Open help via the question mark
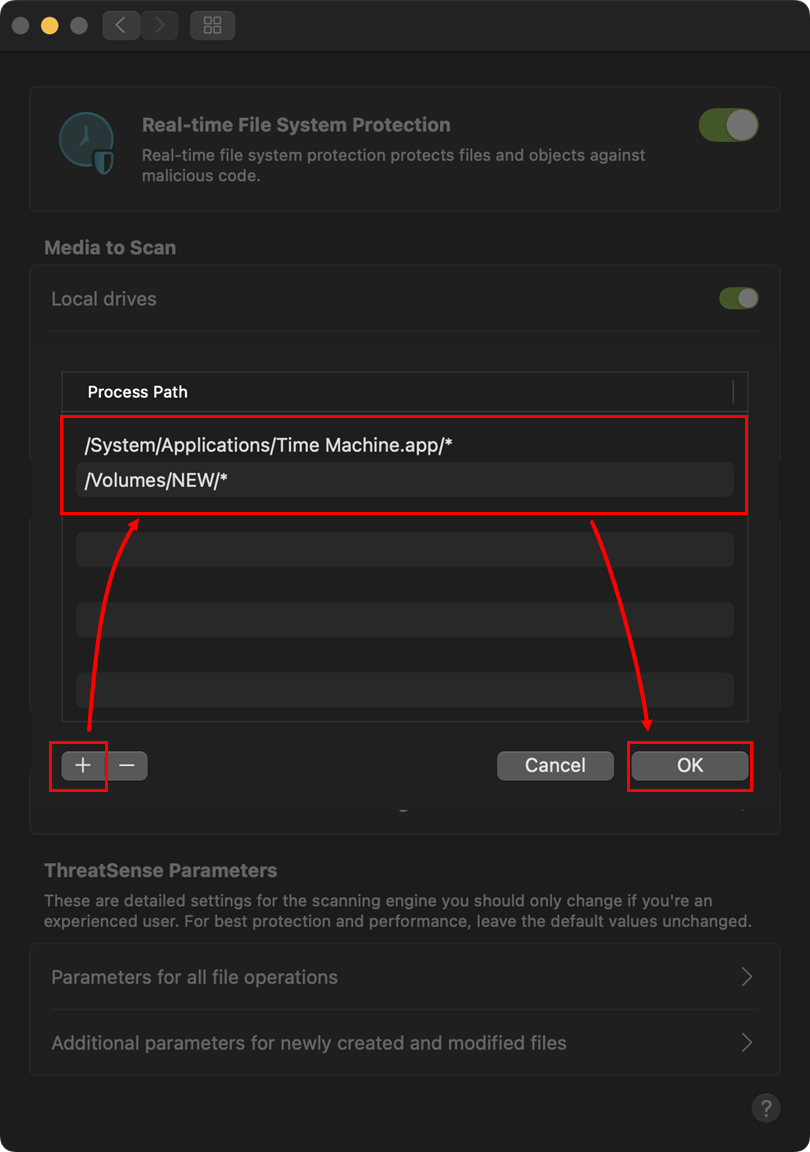810x1152 pixels. [x=765, y=1108]
